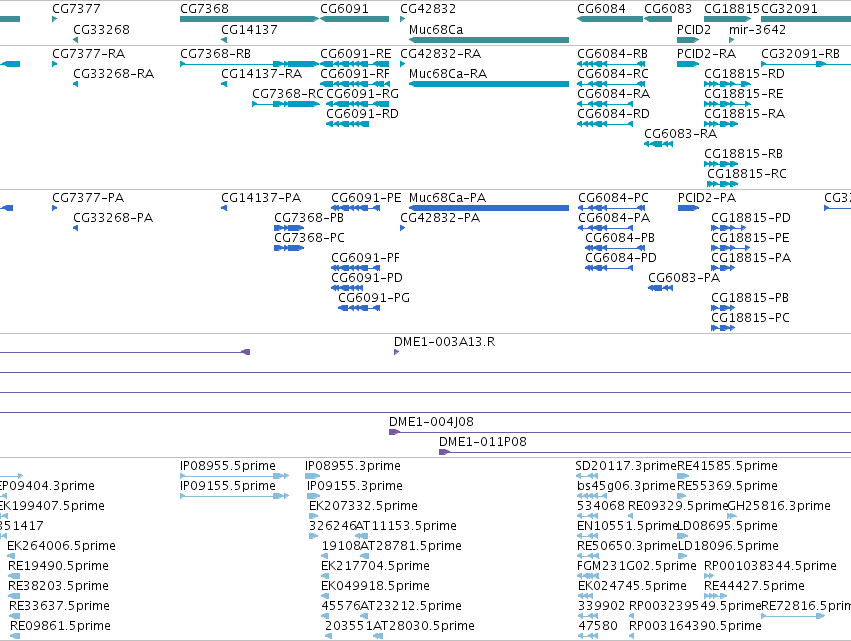Screen dimensions: 851x641
Task: Select transcript CG6084-RB
Action: pos(611,64)
